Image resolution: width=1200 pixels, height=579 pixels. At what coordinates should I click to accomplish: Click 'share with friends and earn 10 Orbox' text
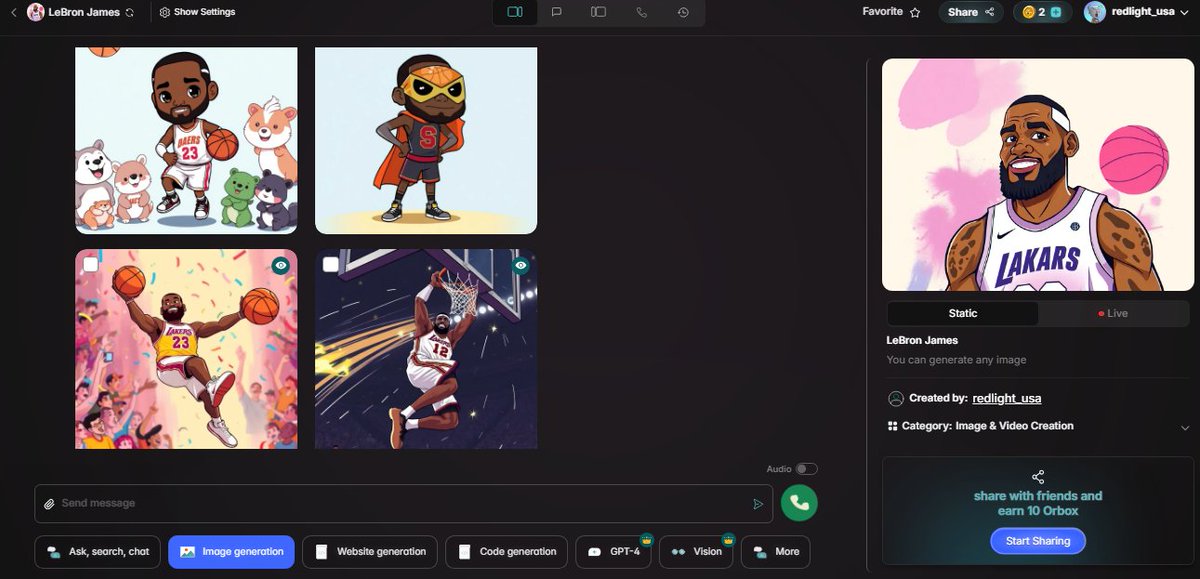pyautogui.click(x=1038, y=503)
